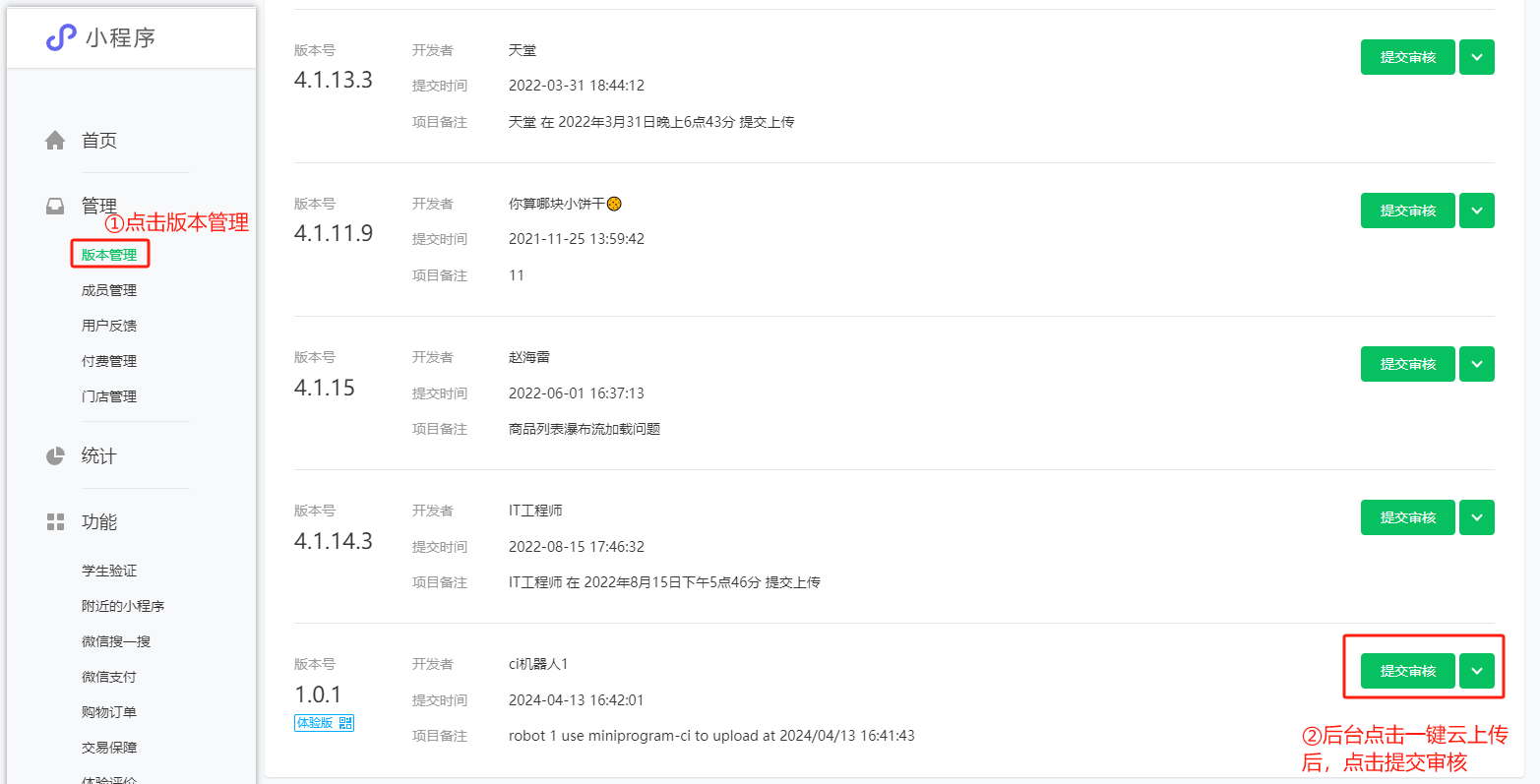Click 提交审核 button for version 4.1.13.3
The image size is (1540, 784).
coord(1407,57)
